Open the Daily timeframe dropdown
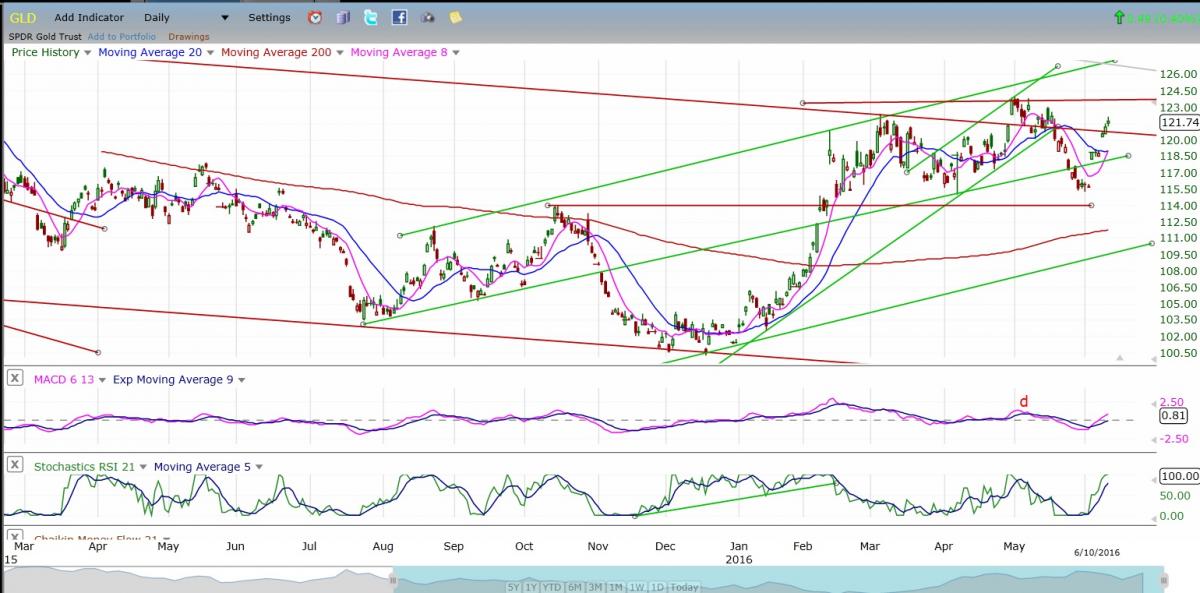The image size is (1200, 593). 186,17
